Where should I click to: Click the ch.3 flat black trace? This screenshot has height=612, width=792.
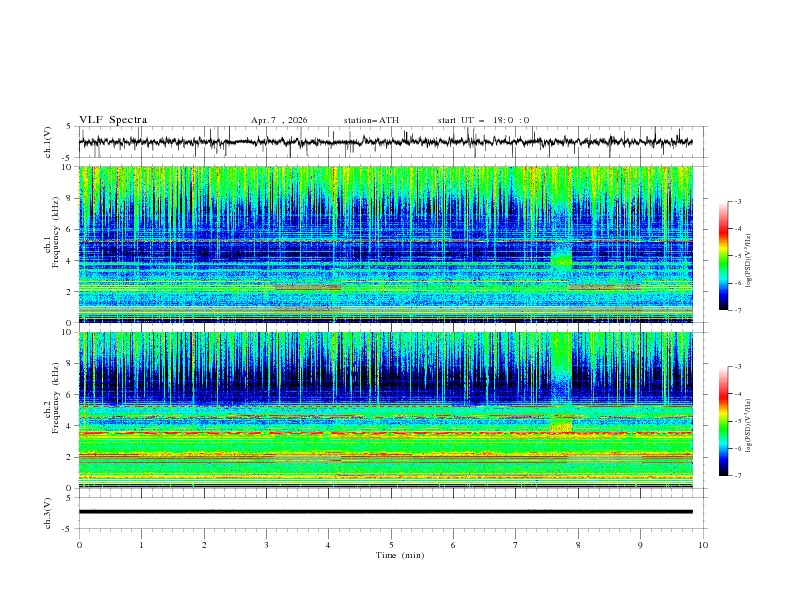tap(385, 512)
